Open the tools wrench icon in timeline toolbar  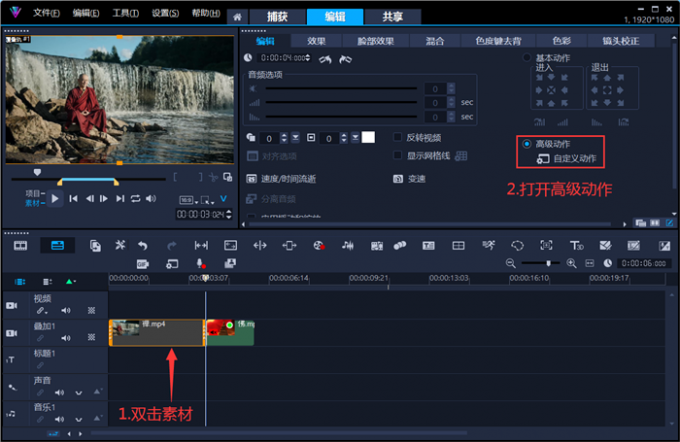pos(120,245)
